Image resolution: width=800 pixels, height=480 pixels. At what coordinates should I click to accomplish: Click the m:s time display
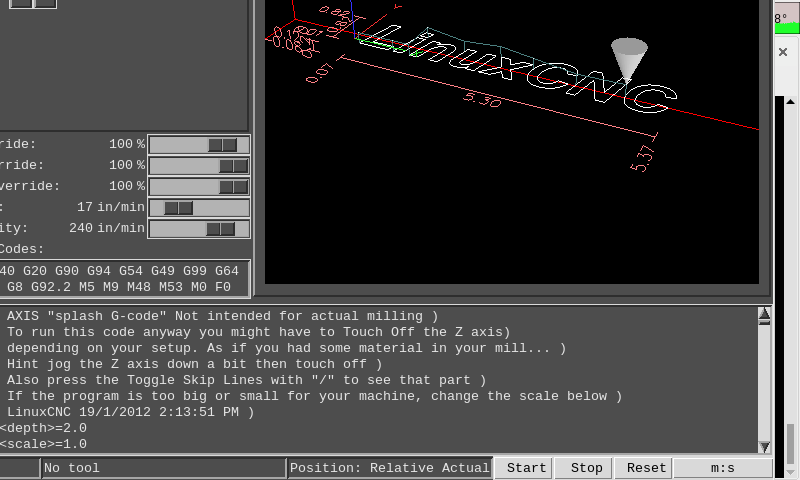click(722, 468)
